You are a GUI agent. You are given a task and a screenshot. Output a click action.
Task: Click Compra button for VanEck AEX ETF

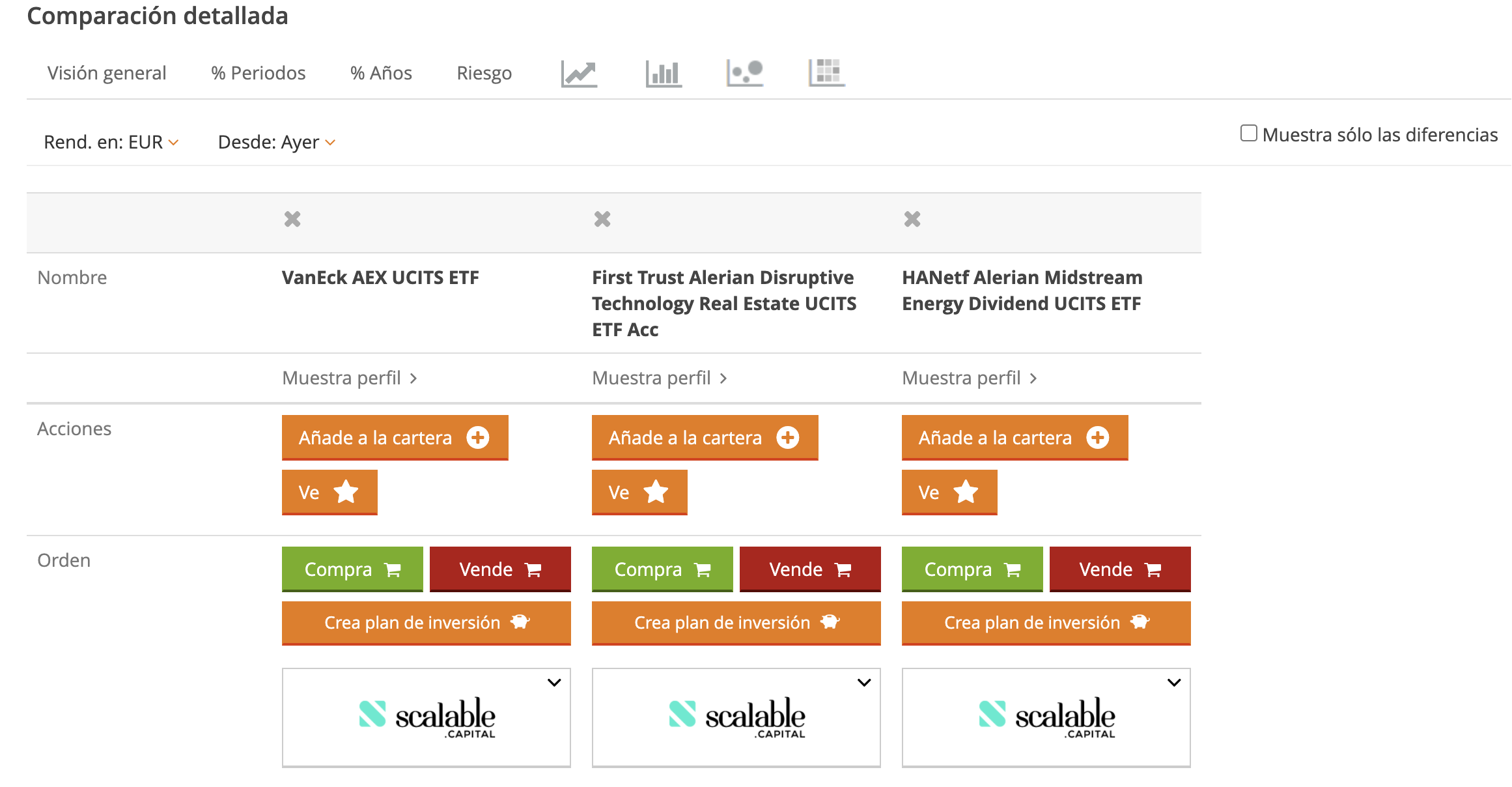(352, 569)
